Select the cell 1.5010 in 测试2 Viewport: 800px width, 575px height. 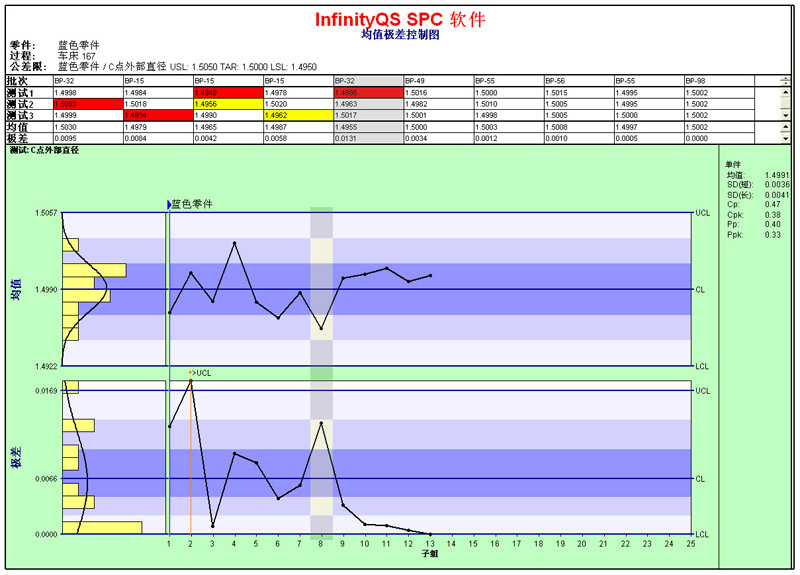tap(509, 104)
